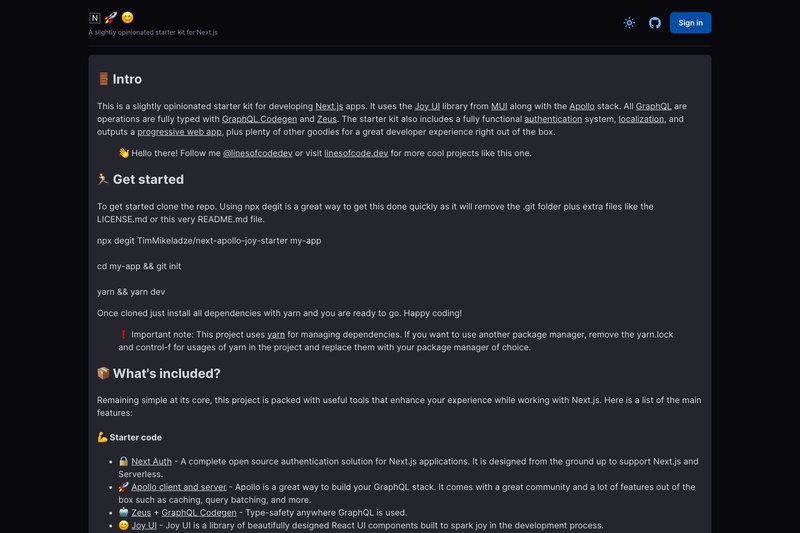The height and width of the screenshot is (533, 800).
Task: Click the 'npx degit TimMikeladze/next-apollo-joy-starter my-app' line
Action: pyautogui.click(x=209, y=241)
